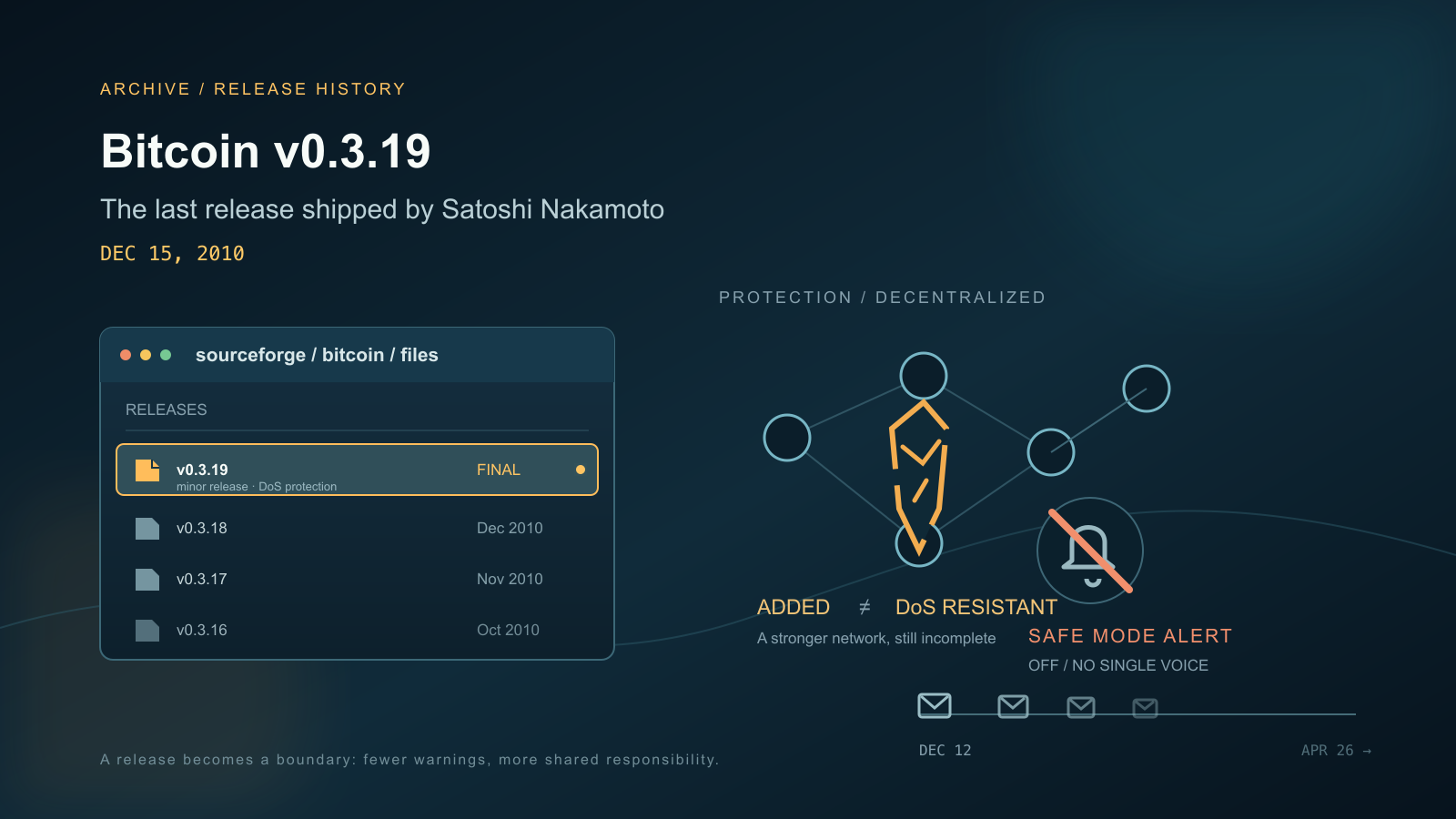Click the green window dot in title bar
The width and height of the screenshot is (1456, 819).
pyautogui.click(x=166, y=355)
